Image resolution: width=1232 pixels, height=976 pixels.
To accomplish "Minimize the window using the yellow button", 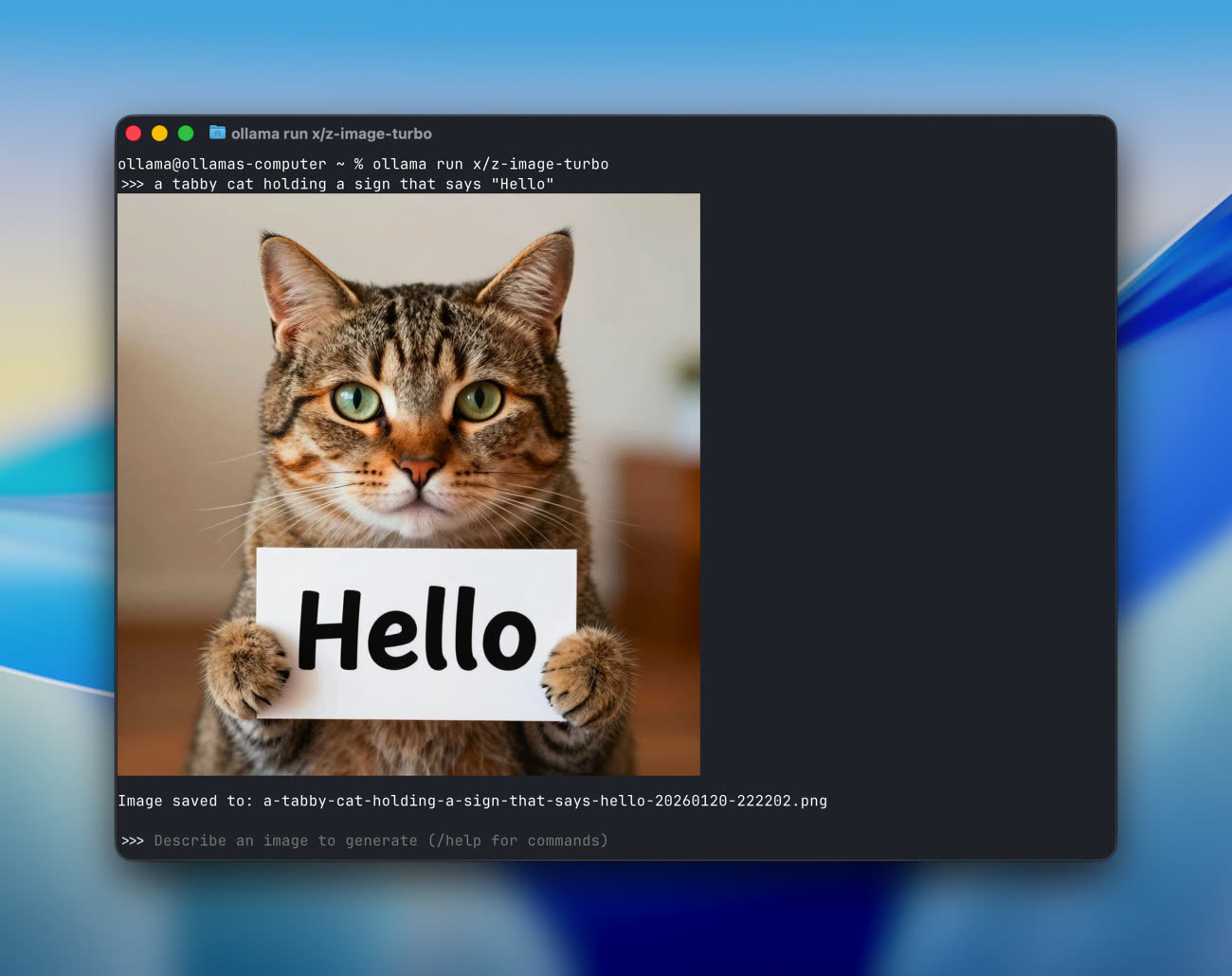I will 159,134.
